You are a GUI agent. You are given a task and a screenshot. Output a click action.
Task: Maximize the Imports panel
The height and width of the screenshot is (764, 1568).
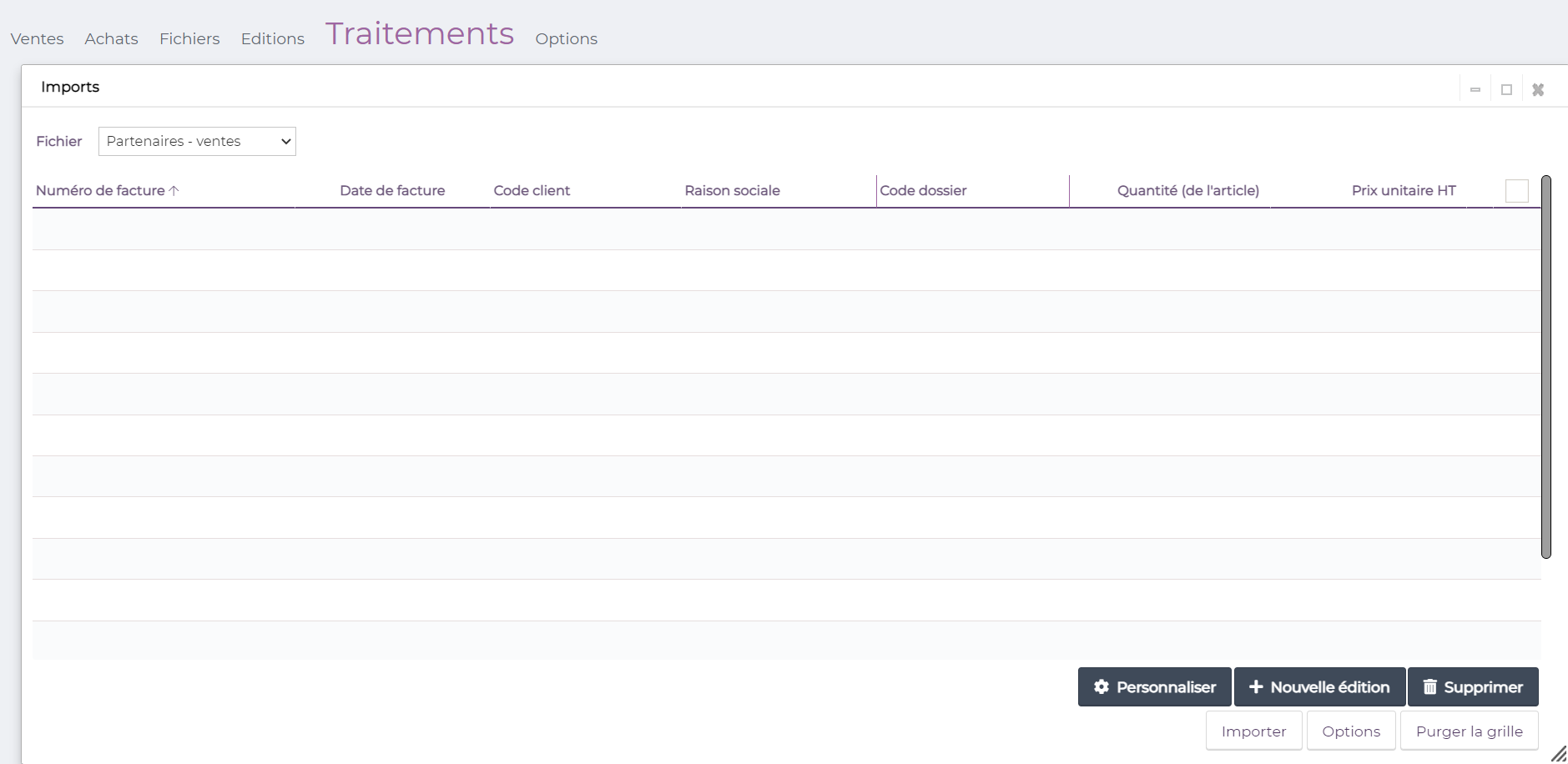(1506, 89)
